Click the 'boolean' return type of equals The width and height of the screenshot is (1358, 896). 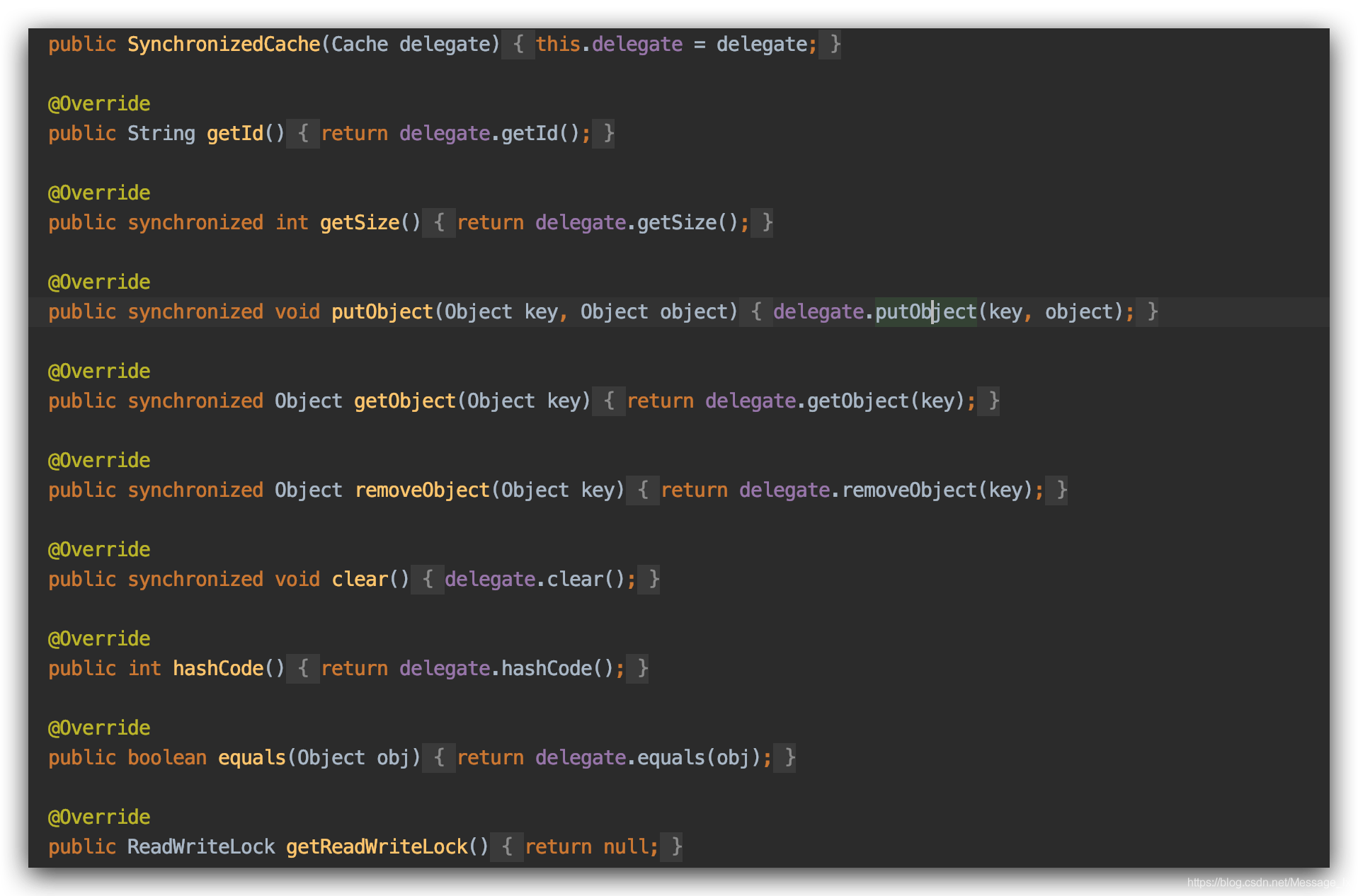tap(167, 758)
